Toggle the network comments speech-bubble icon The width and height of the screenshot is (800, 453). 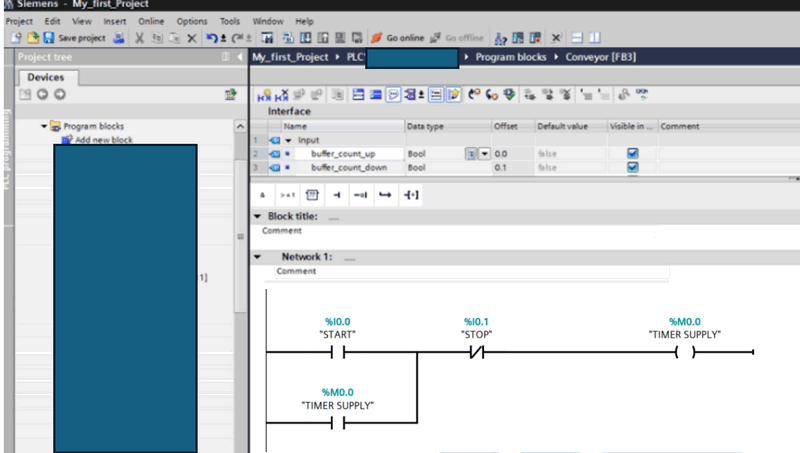click(393, 94)
